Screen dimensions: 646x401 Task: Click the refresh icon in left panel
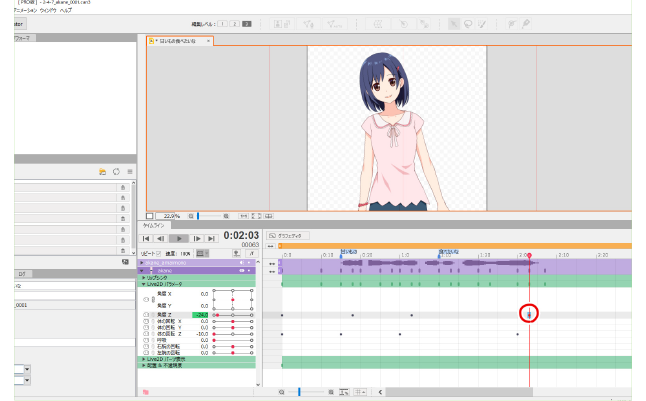(116, 172)
